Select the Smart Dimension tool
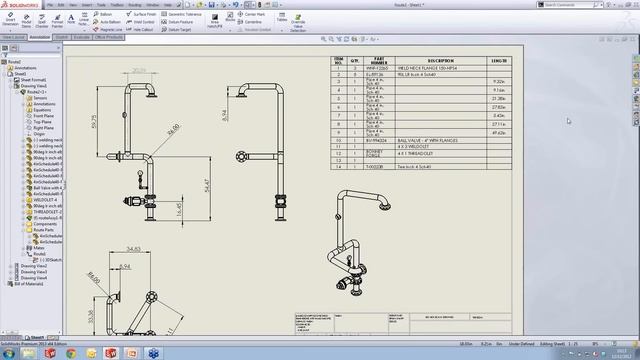 point(10,20)
